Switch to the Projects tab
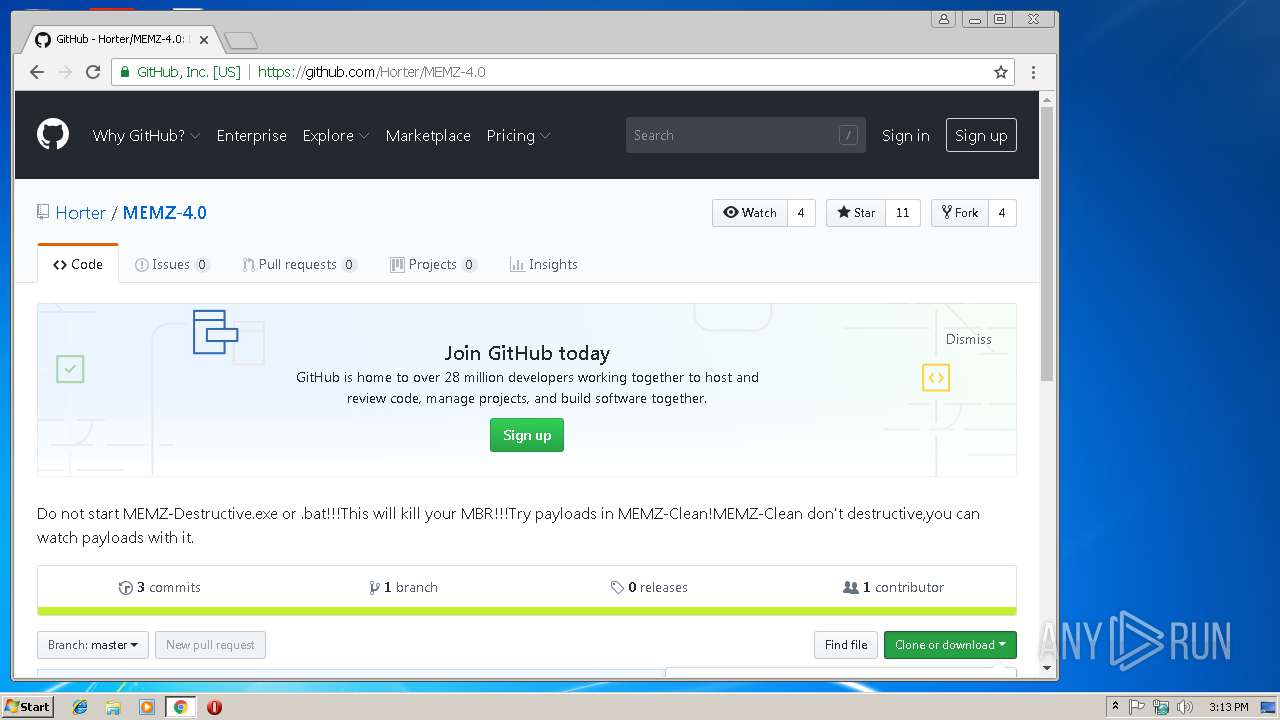Screen dimensions: 1280x720 click(433, 264)
